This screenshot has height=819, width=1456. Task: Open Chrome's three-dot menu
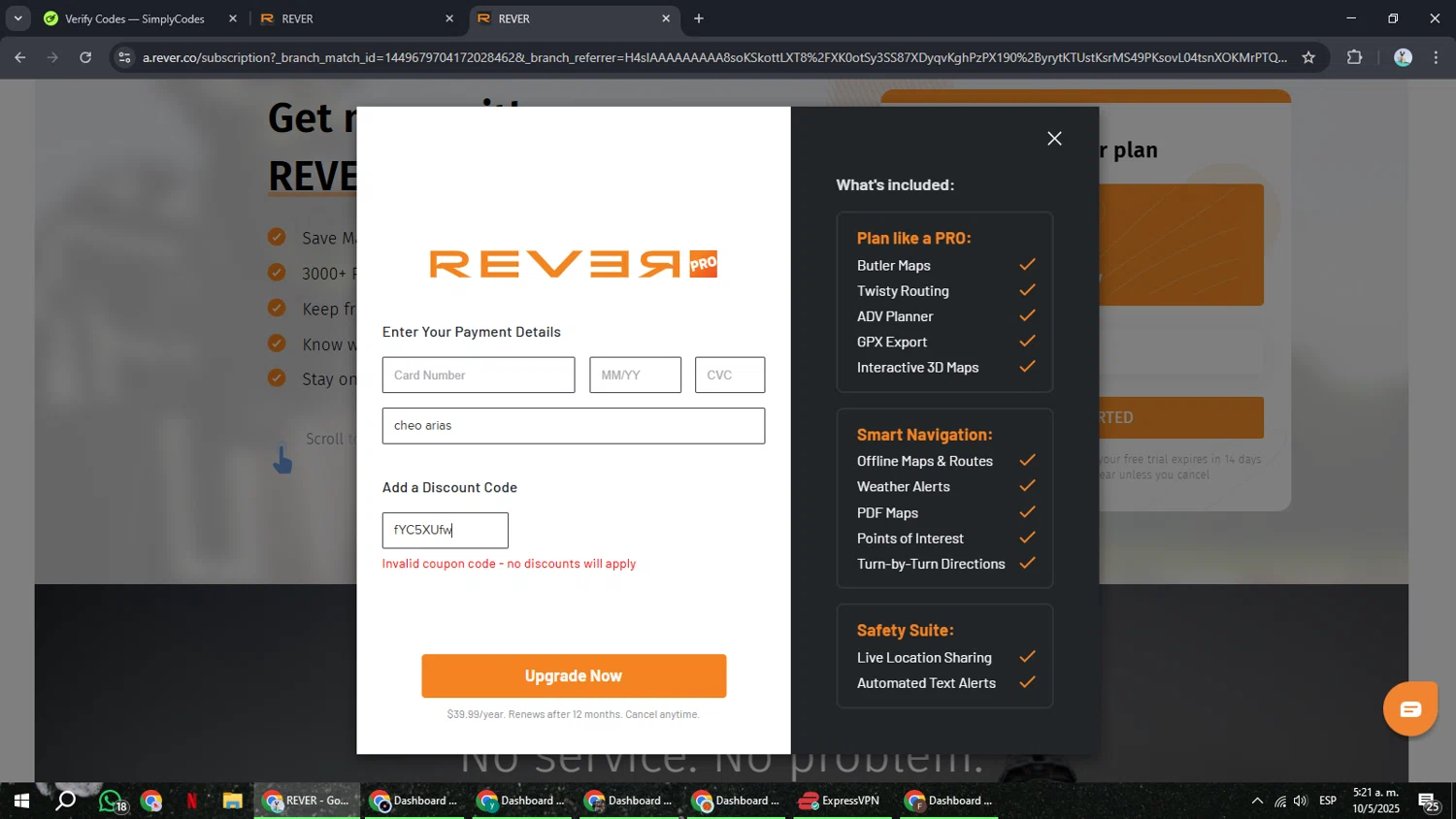(x=1436, y=57)
